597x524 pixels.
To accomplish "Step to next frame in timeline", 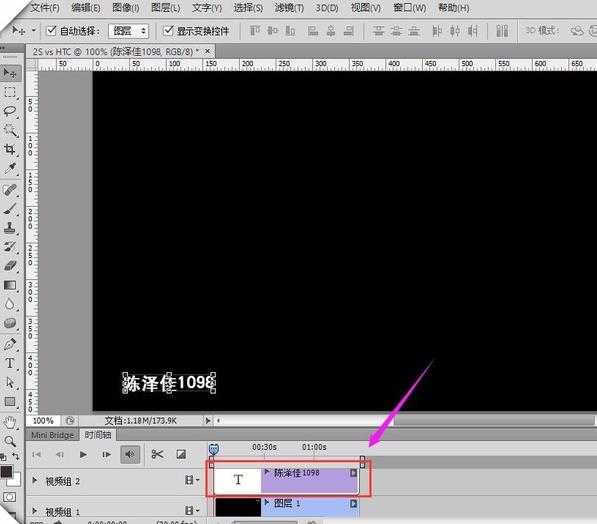I will [107, 454].
